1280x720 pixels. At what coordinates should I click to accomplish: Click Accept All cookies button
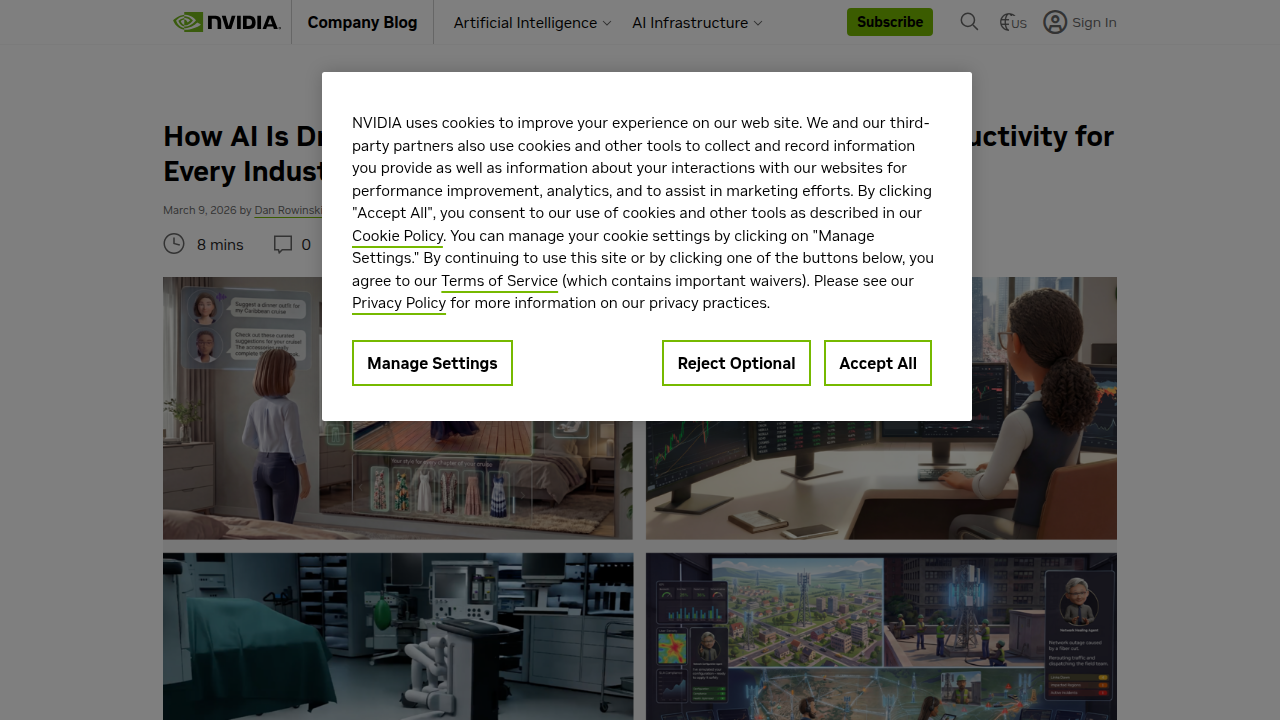pos(878,363)
